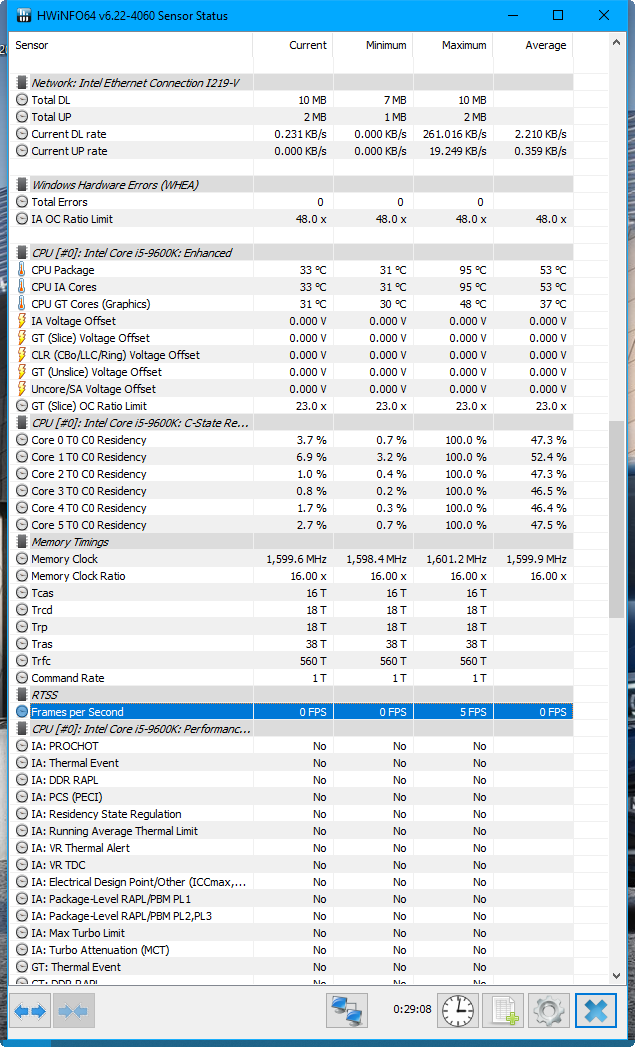Click chip icon of RTSS group
This screenshot has height=1047, width=635.
click(x=22, y=695)
